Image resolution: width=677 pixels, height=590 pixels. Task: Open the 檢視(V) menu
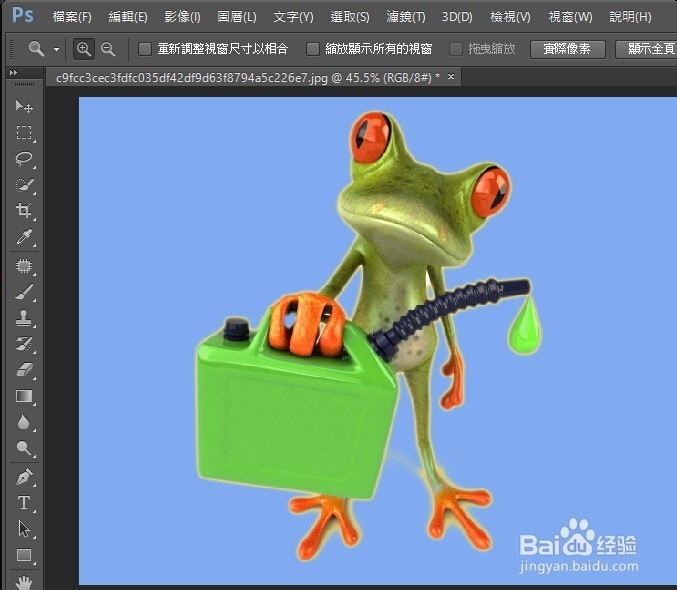[510, 17]
